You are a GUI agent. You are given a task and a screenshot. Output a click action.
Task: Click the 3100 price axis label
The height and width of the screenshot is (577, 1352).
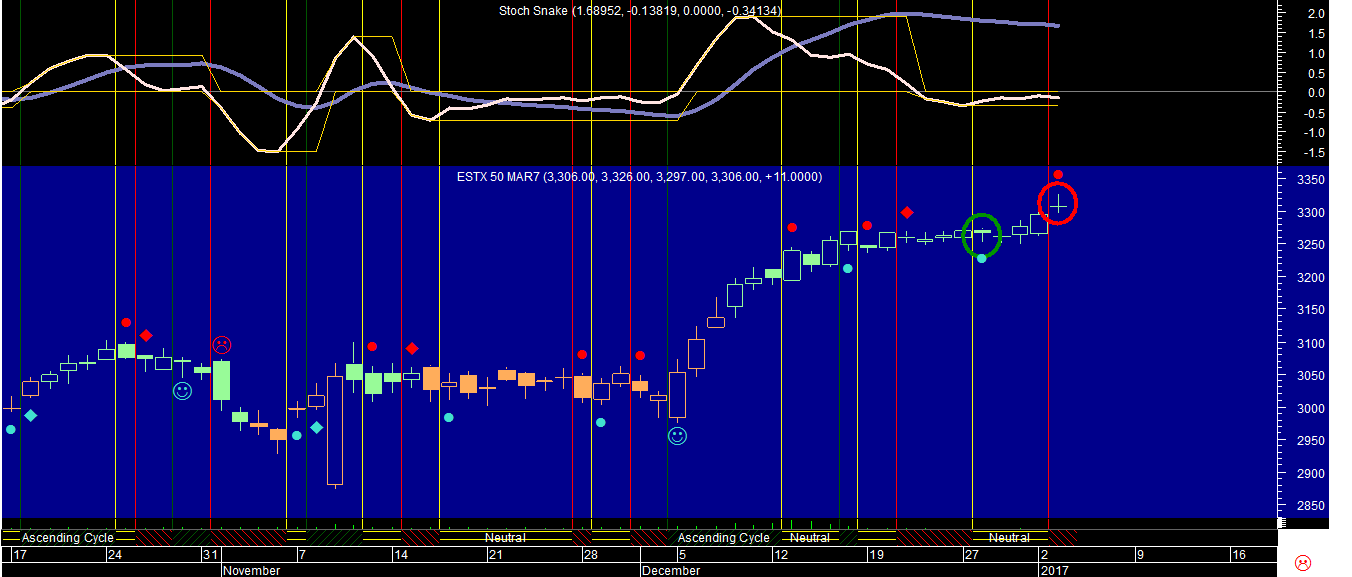[1310, 344]
